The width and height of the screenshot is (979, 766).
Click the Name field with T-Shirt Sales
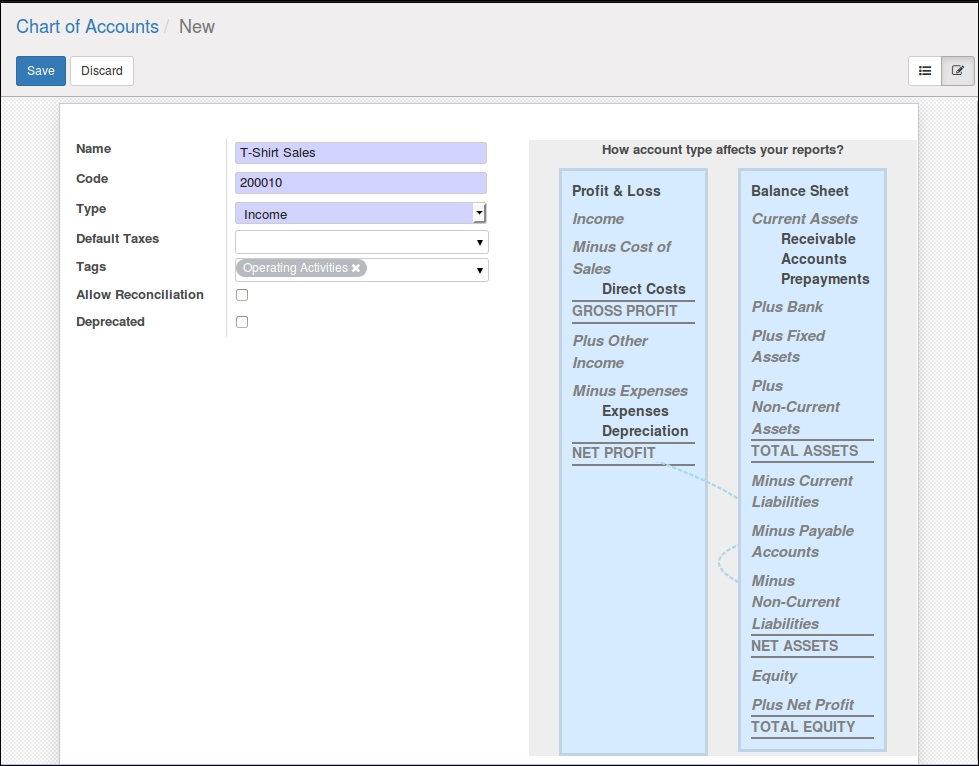click(361, 153)
